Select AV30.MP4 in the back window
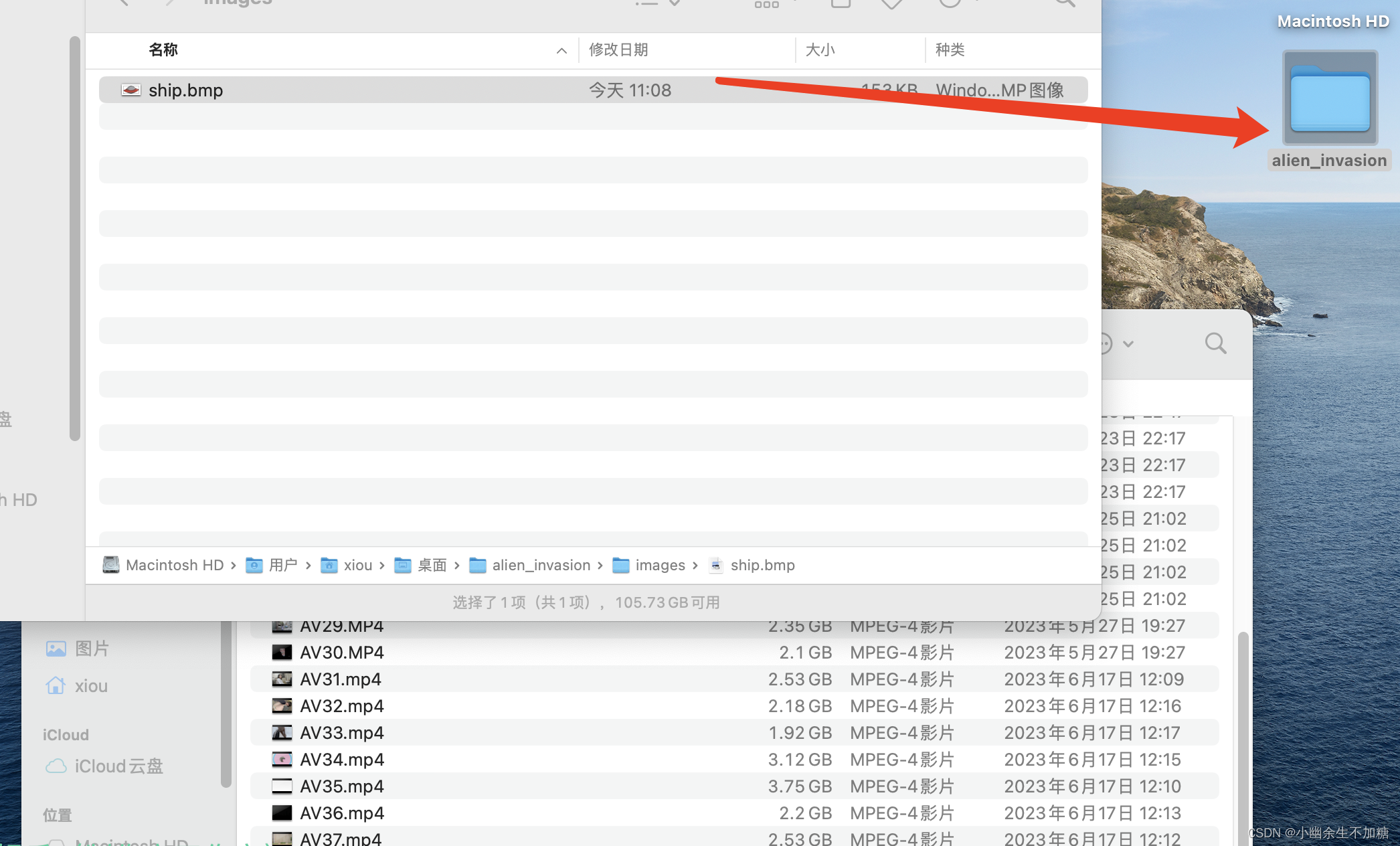Image resolution: width=1400 pixels, height=846 pixels. [x=734, y=652]
